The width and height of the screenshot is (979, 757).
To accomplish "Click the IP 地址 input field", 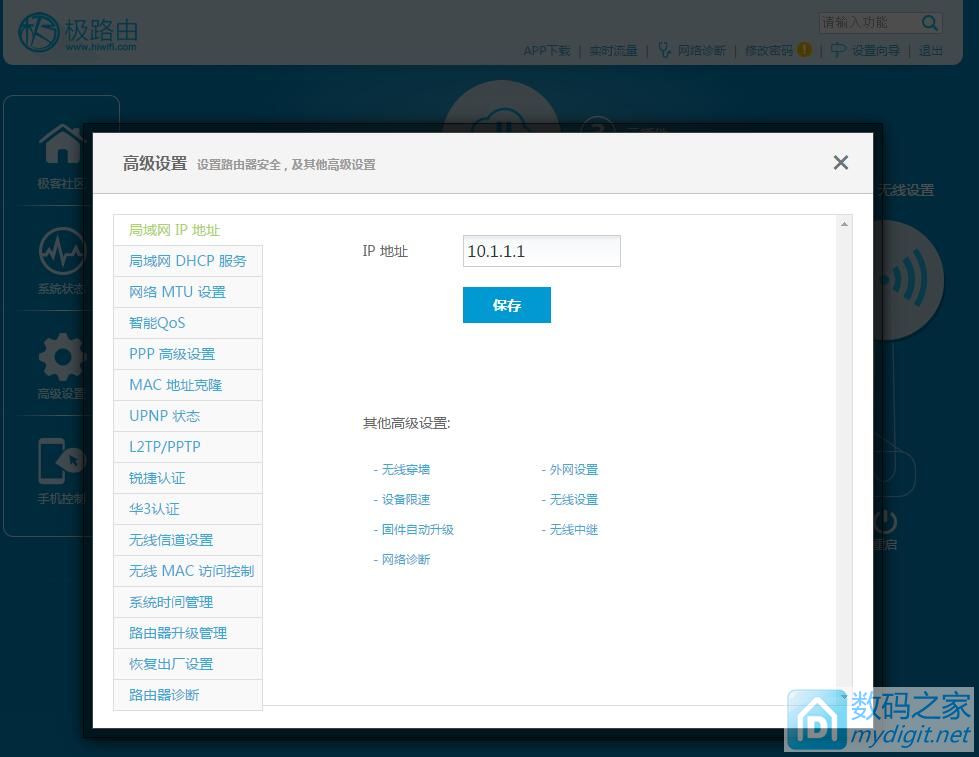I will coord(541,251).
